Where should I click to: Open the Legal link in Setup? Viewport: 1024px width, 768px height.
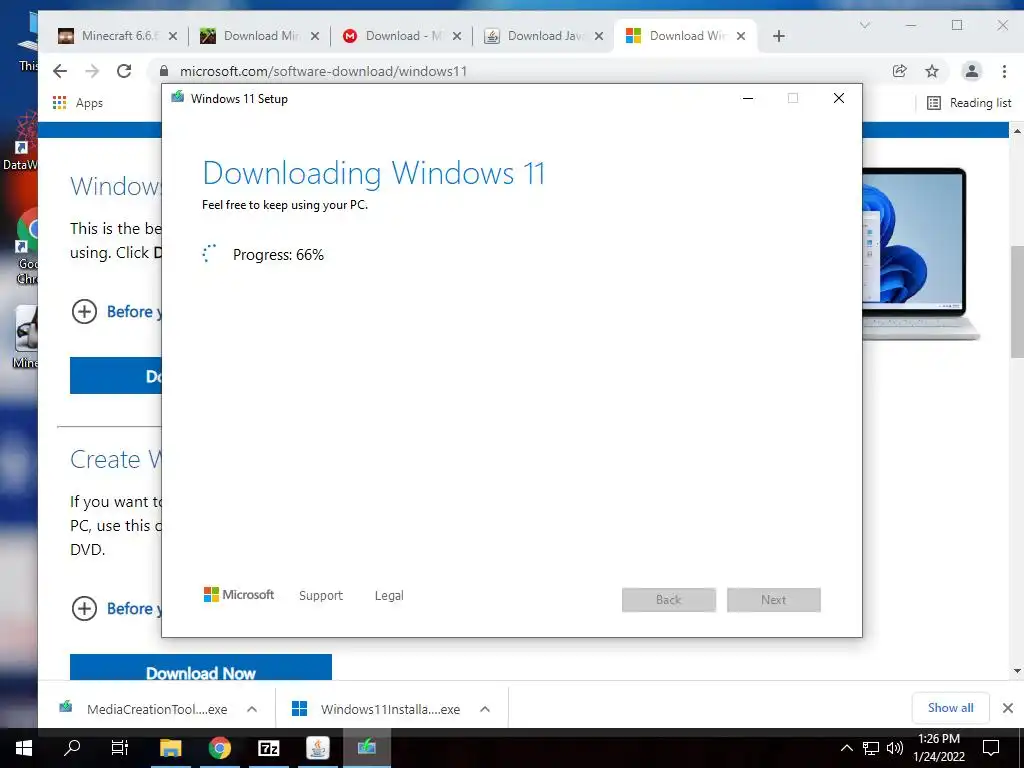coord(389,596)
